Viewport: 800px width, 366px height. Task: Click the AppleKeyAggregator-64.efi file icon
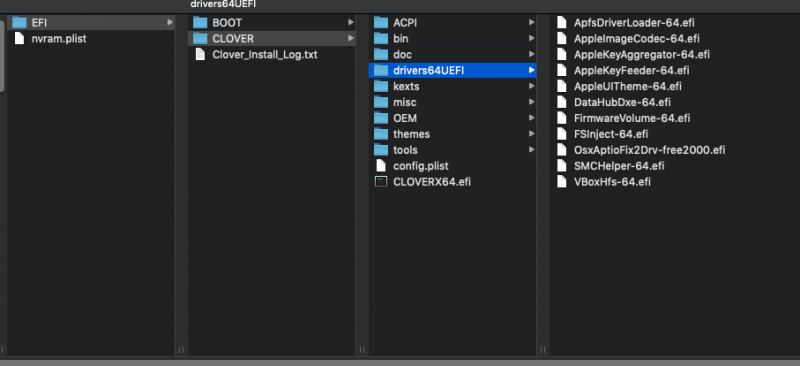[562, 54]
